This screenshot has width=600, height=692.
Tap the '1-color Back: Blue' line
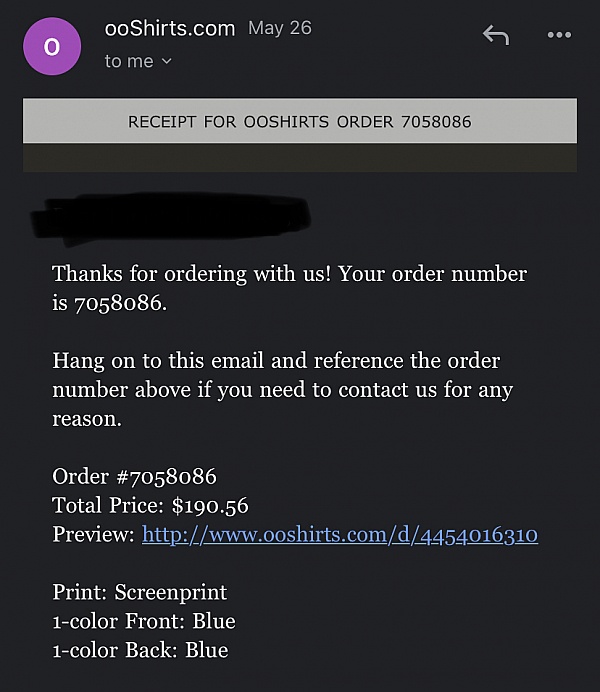click(x=140, y=650)
